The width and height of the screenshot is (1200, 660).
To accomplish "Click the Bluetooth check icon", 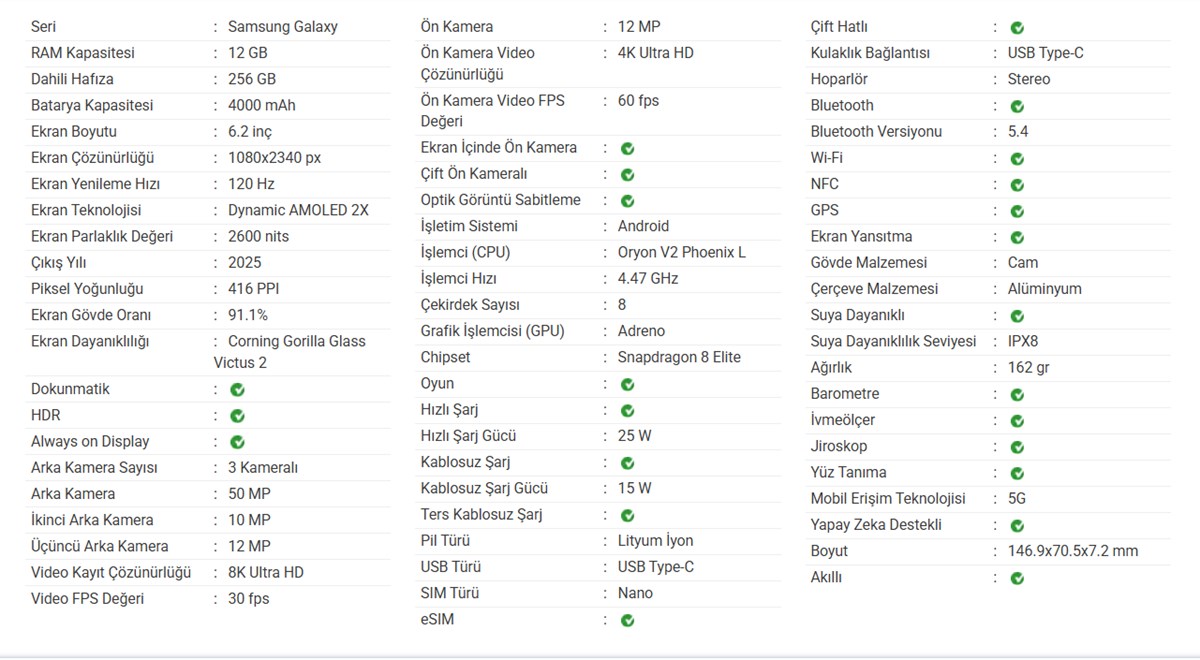I will coord(1017,106).
